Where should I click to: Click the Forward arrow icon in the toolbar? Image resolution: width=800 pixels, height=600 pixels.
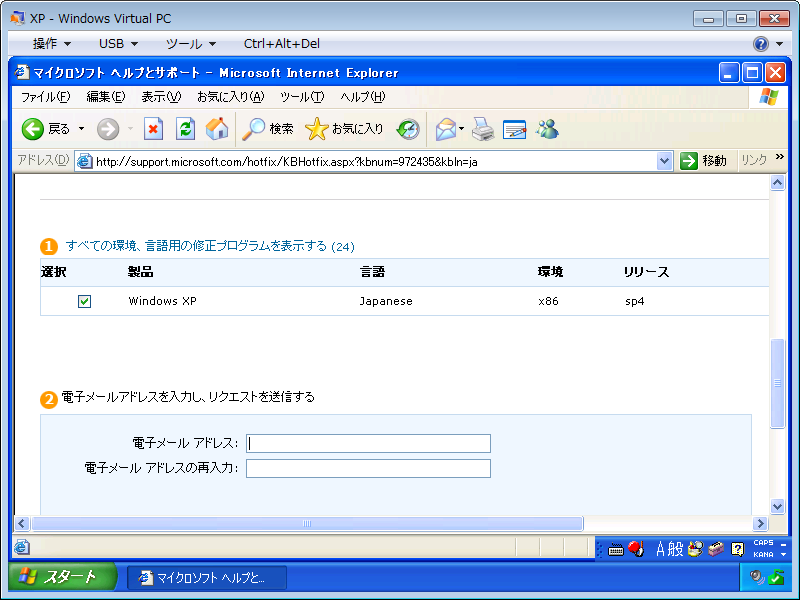pyautogui.click(x=108, y=129)
